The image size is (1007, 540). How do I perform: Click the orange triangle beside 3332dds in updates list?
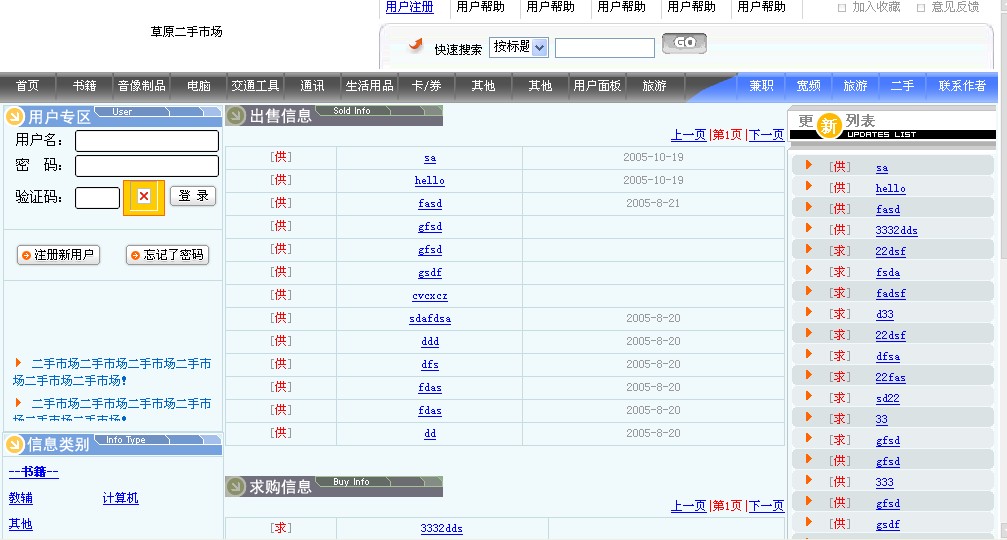[809, 228]
